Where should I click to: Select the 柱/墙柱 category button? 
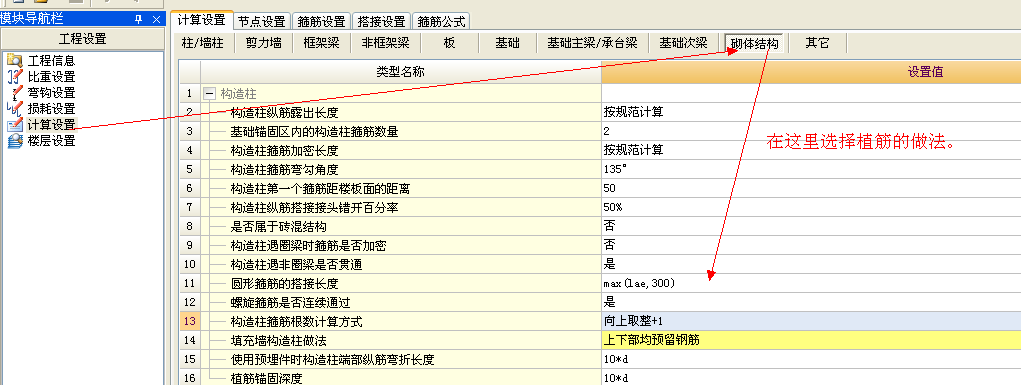click(203, 44)
